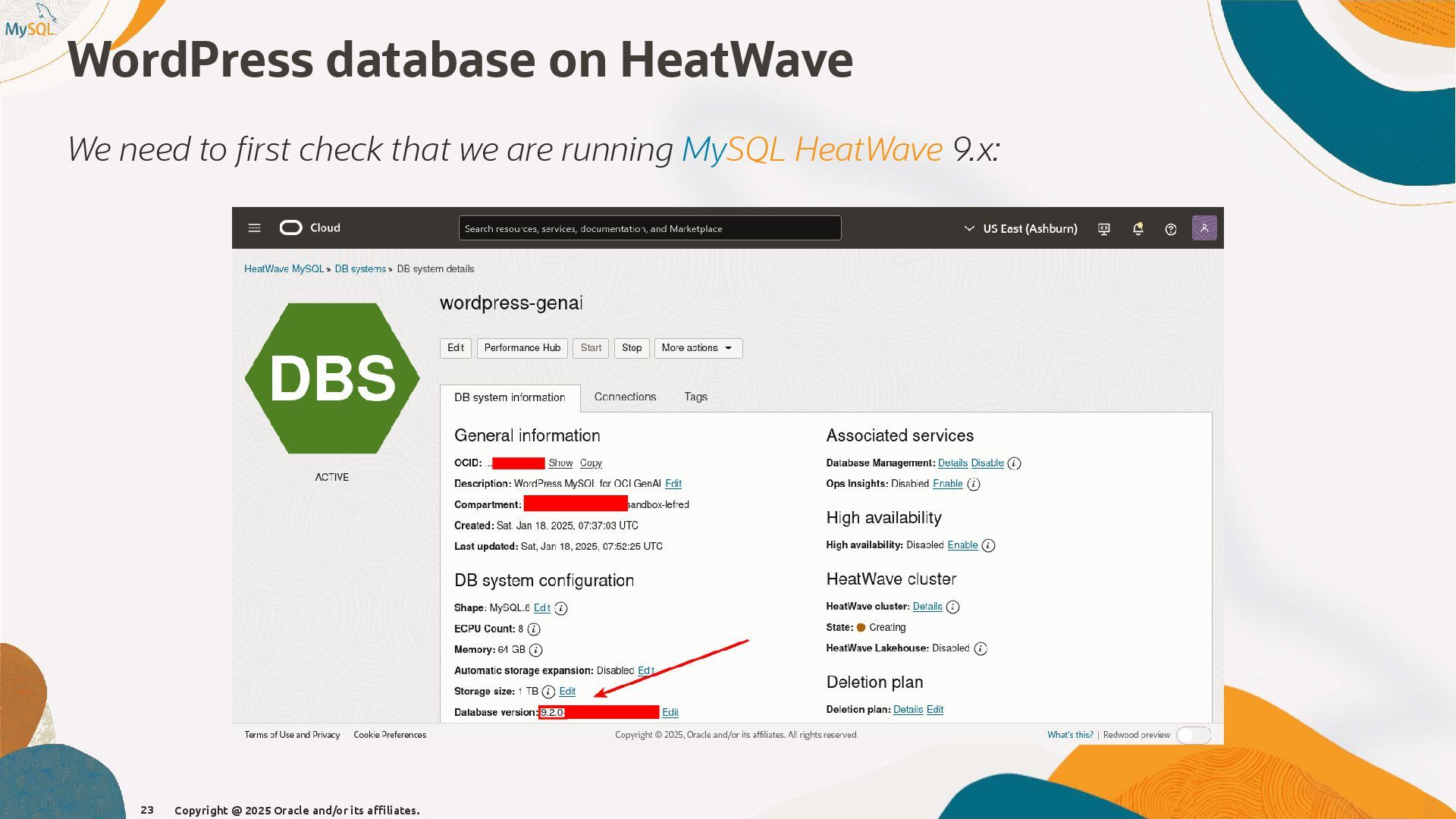Expand the More actions dropdown
The height and width of the screenshot is (819, 1456).
click(x=698, y=348)
